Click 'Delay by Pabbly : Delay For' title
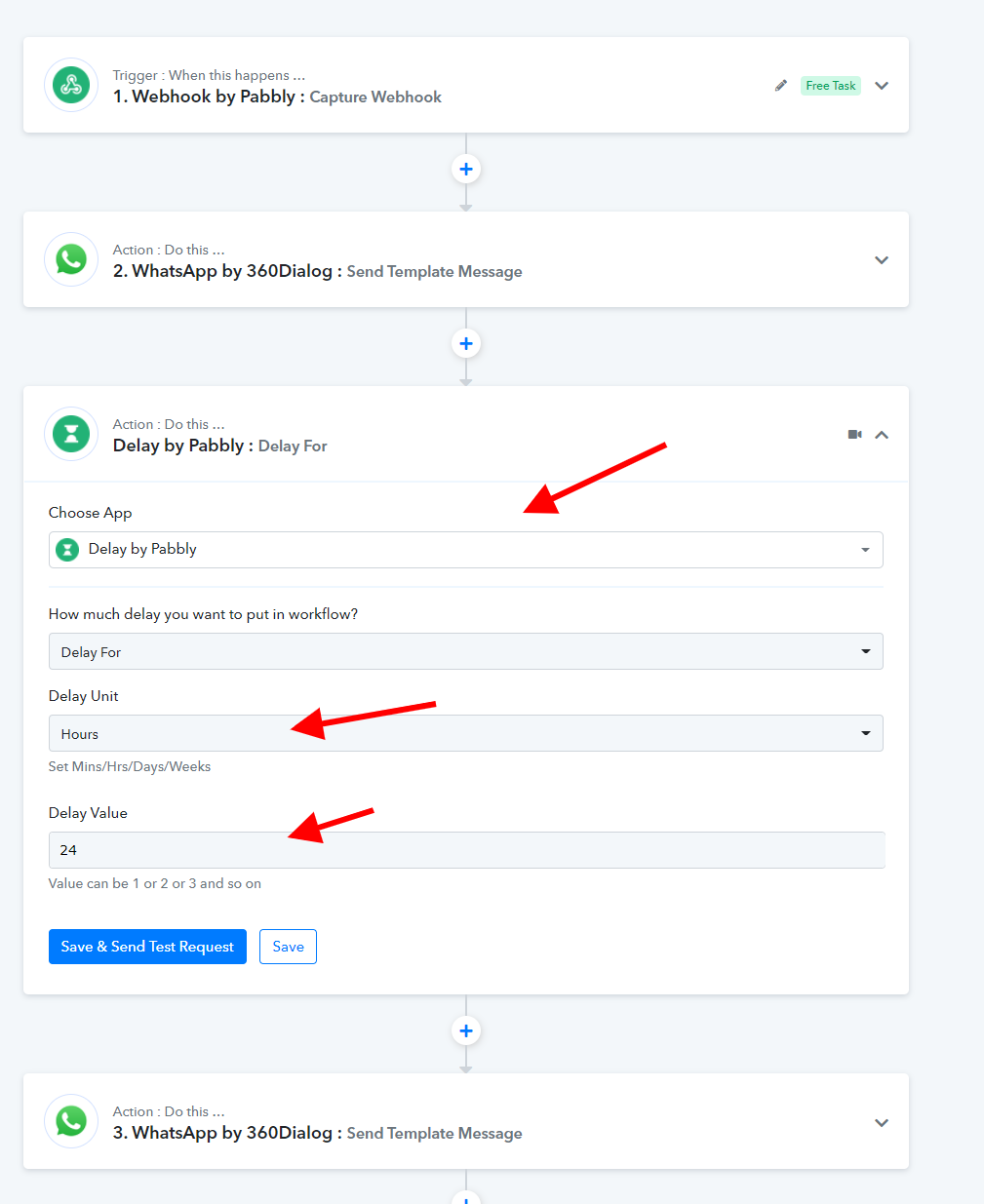 219,446
